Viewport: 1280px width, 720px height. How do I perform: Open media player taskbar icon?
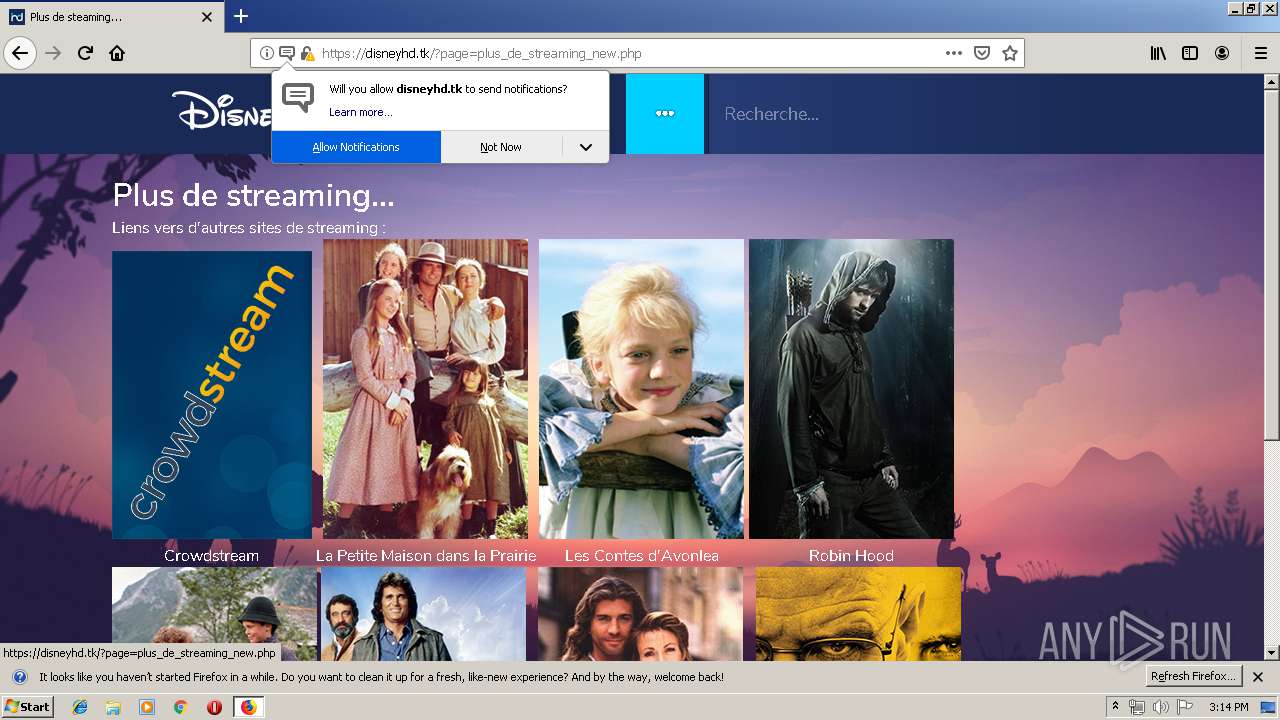(147, 707)
